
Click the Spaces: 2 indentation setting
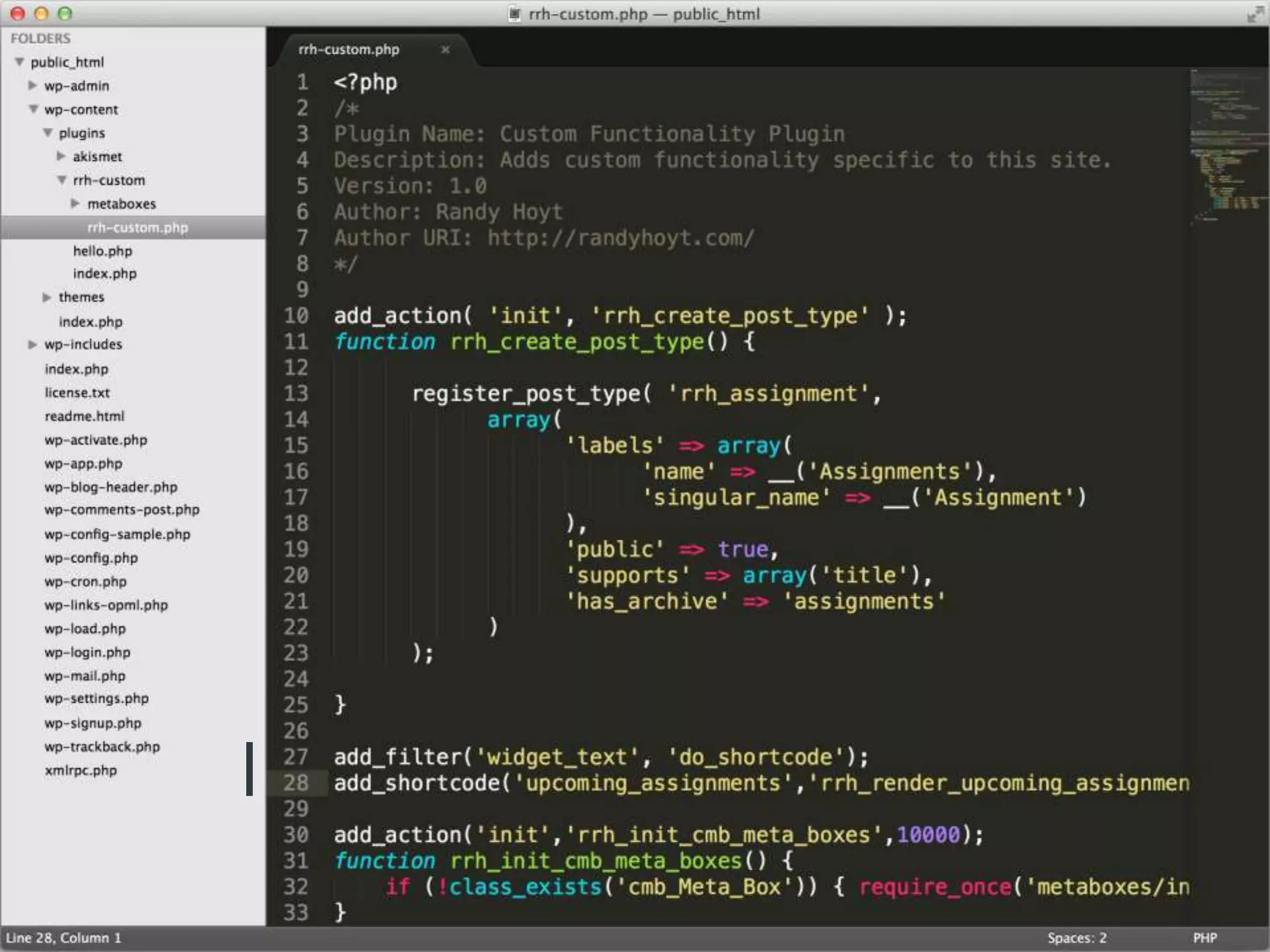[1077, 938]
